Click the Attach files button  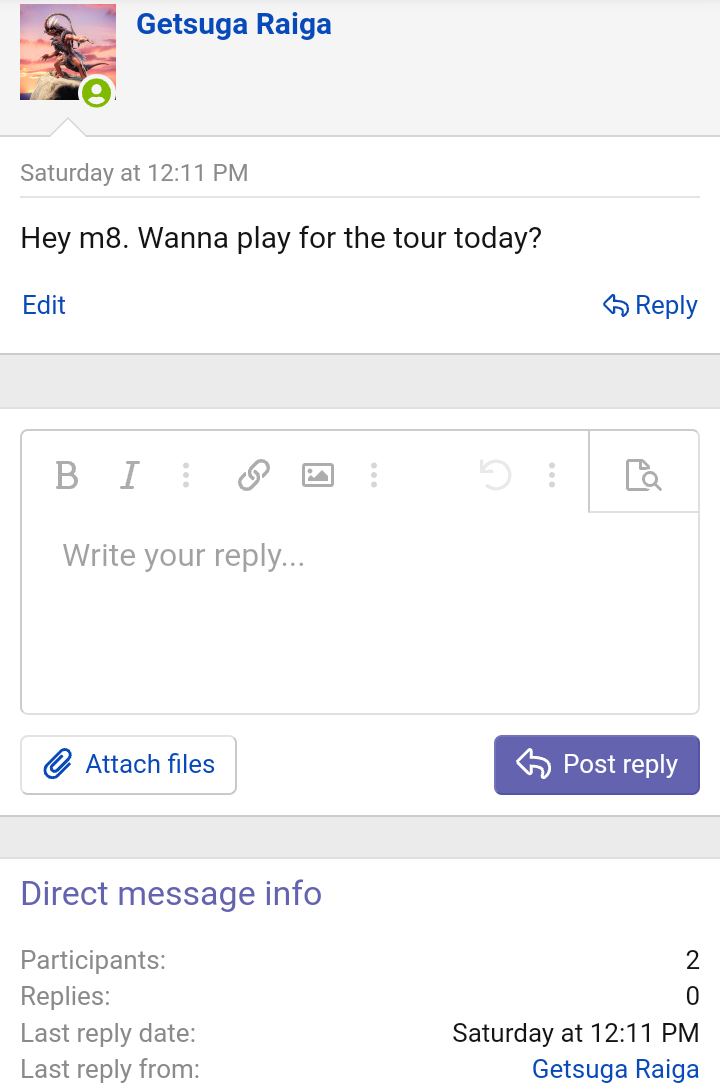128,765
